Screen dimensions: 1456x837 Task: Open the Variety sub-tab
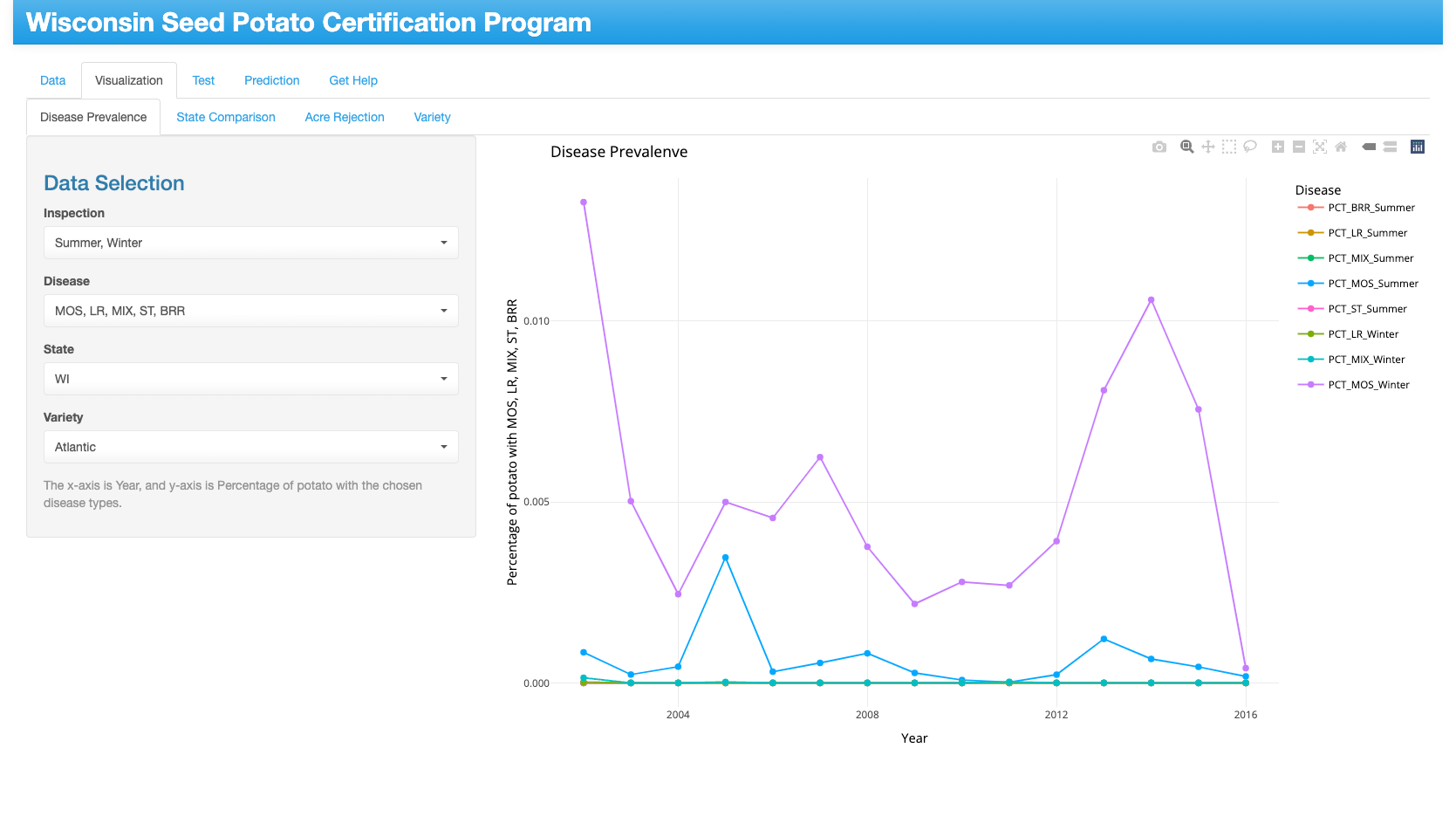(x=433, y=117)
